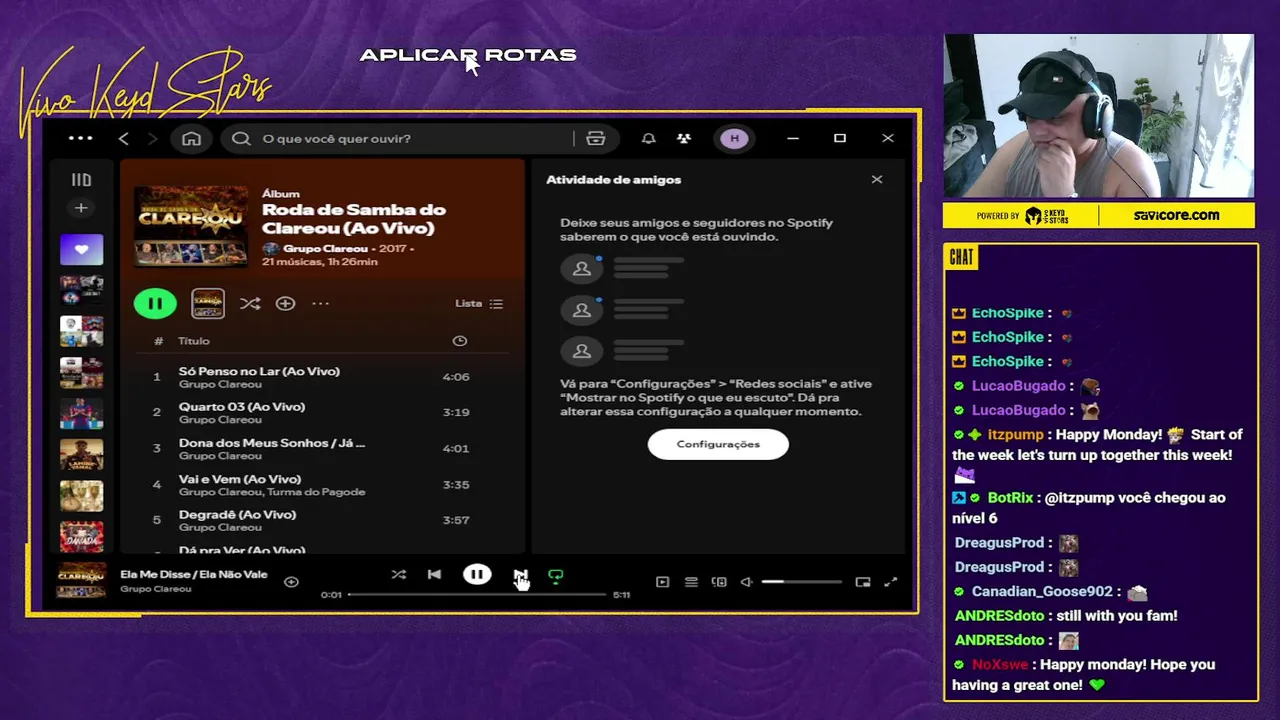Adjust the volume slider
This screenshot has width=1280, height=720.
[801, 582]
